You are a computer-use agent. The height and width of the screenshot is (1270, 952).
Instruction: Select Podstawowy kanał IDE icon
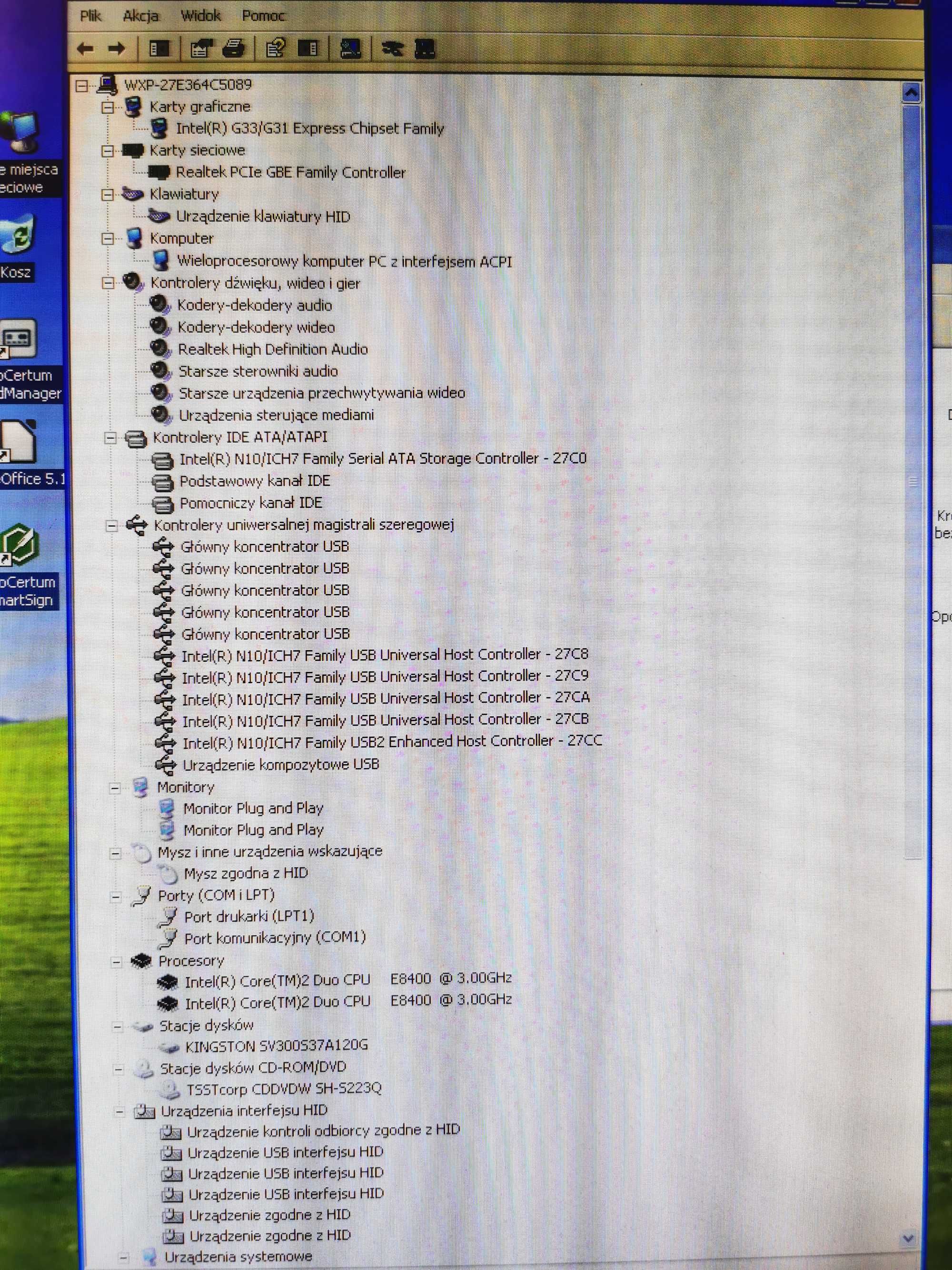pyautogui.click(x=162, y=482)
